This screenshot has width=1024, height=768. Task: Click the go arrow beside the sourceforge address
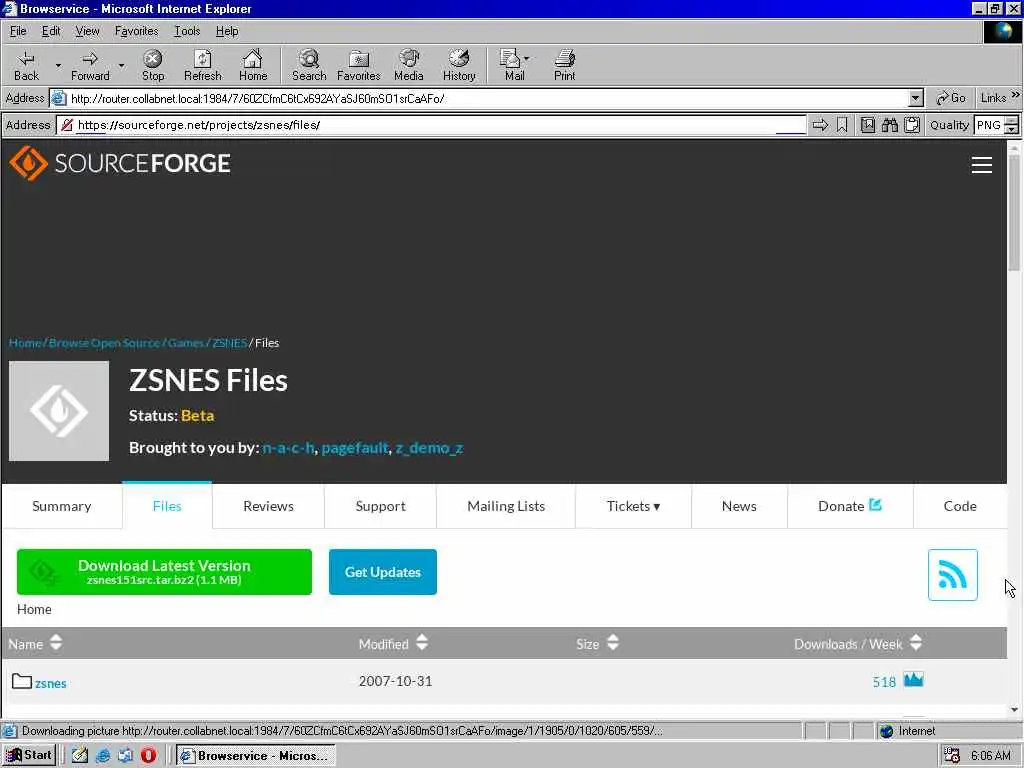point(820,125)
